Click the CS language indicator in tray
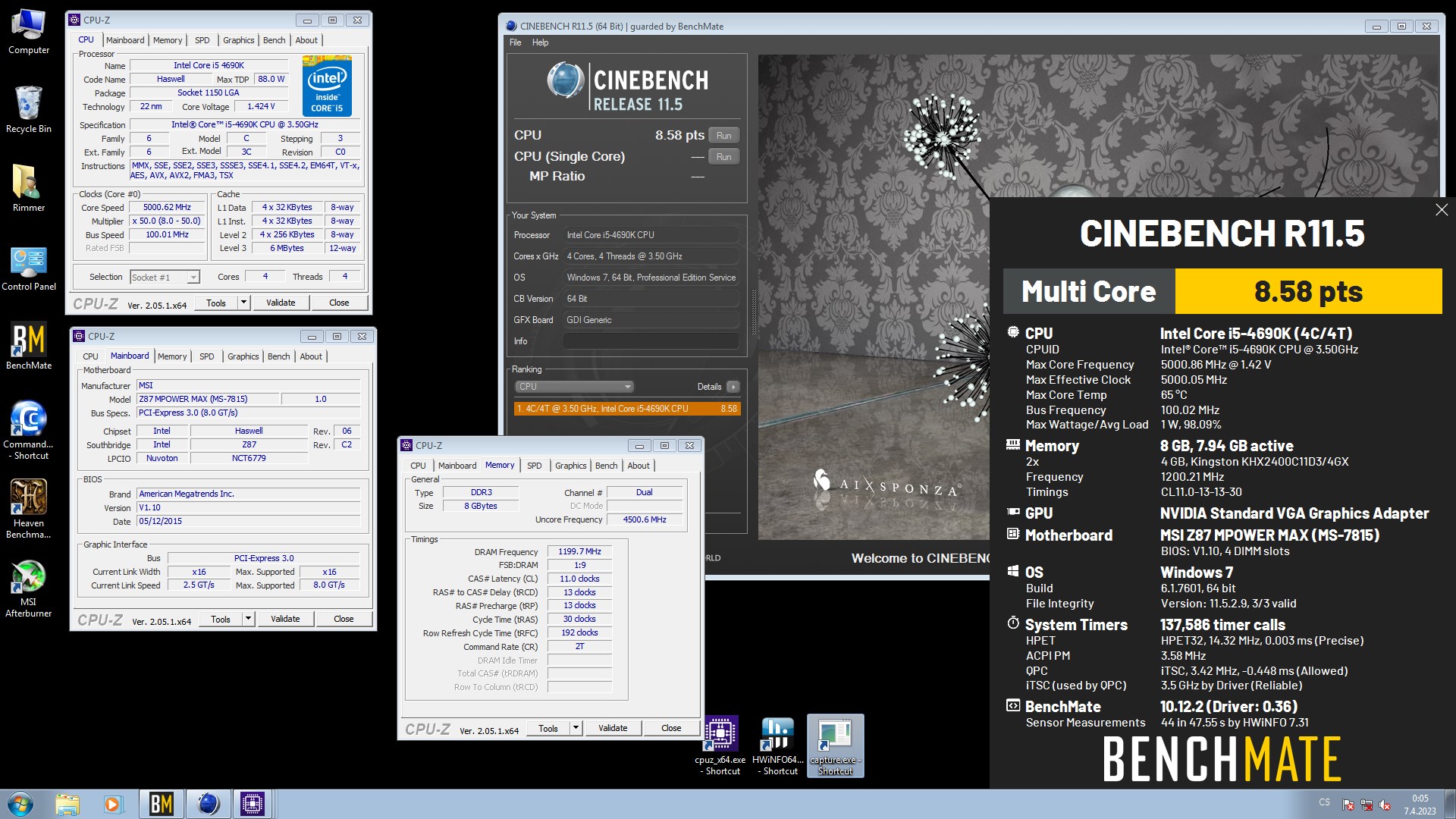 pos(1324,802)
